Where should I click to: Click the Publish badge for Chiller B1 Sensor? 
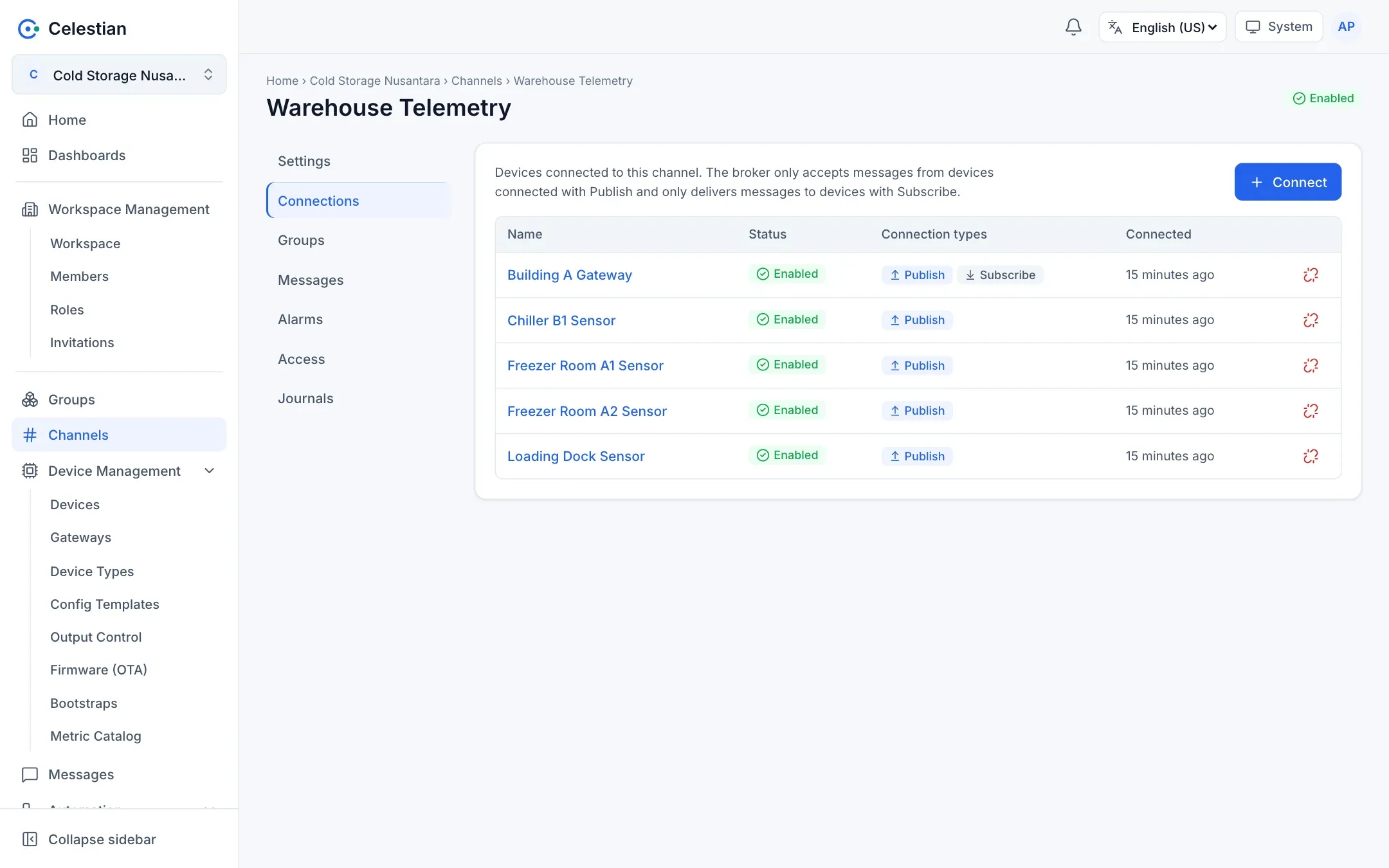pos(917,320)
